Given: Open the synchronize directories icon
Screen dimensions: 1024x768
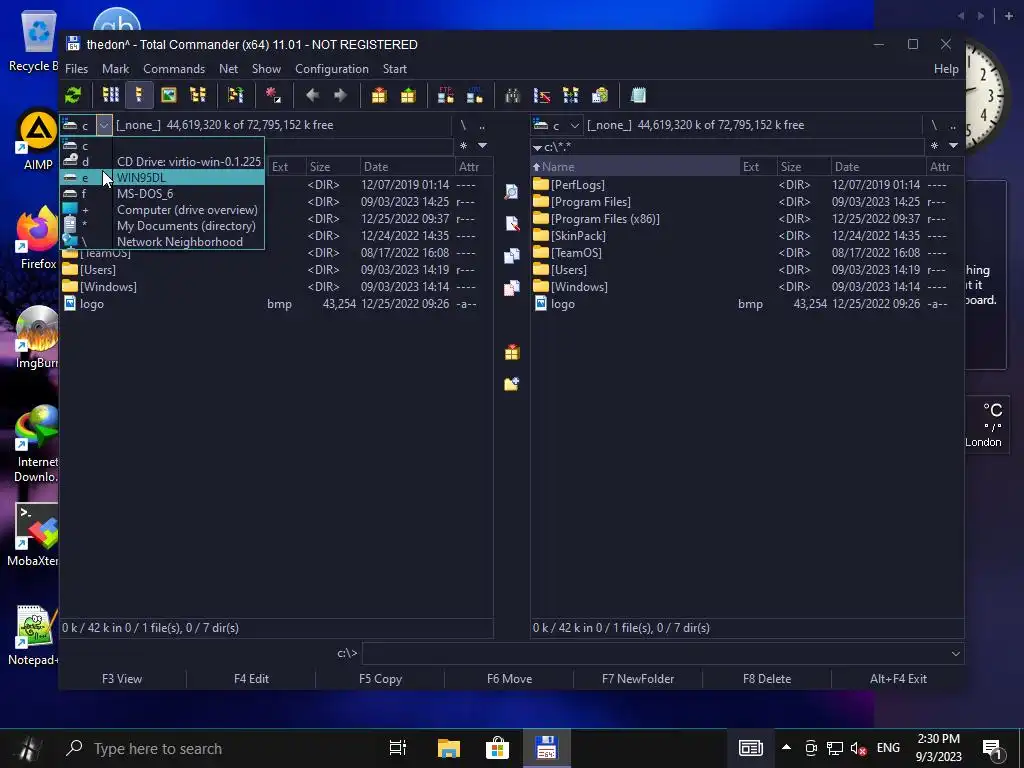Looking at the screenshot, I should [570, 95].
